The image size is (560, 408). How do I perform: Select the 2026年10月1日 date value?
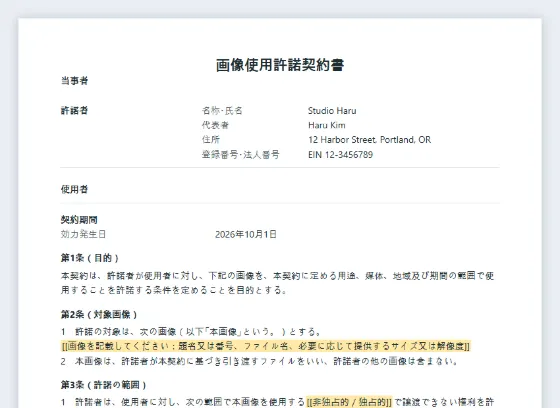click(x=246, y=234)
